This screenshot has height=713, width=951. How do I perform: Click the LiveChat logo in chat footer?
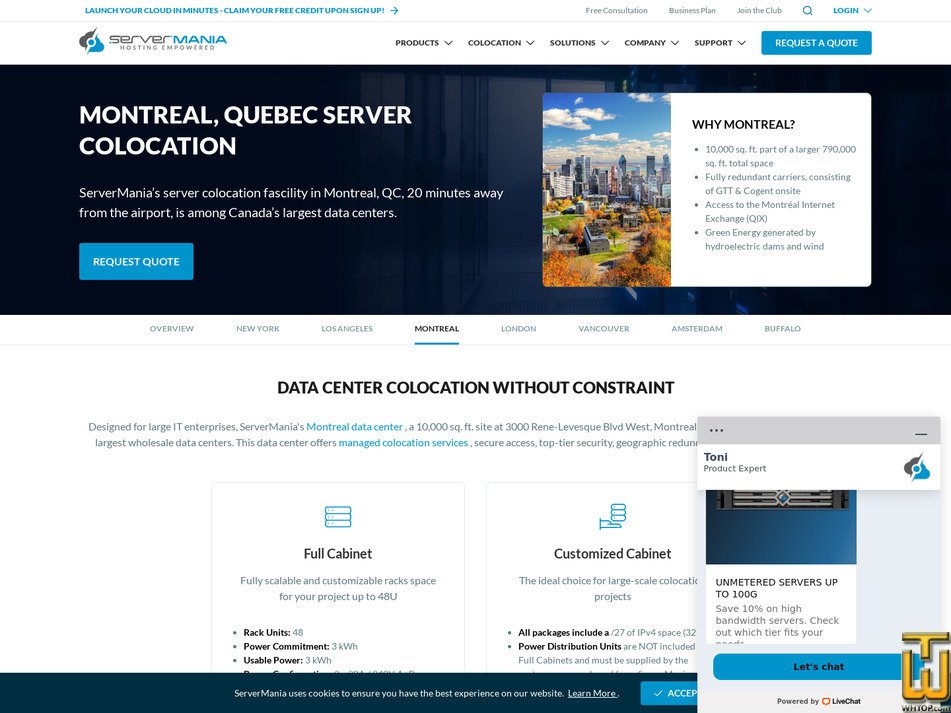pyautogui.click(x=840, y=701)
